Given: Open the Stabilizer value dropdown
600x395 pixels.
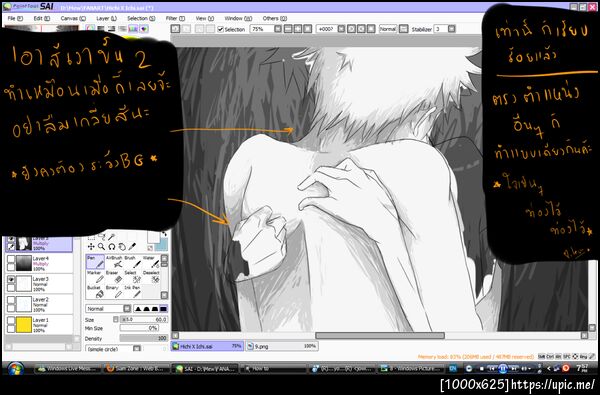Looking at the screenshot, I should (x=452, y=29).
